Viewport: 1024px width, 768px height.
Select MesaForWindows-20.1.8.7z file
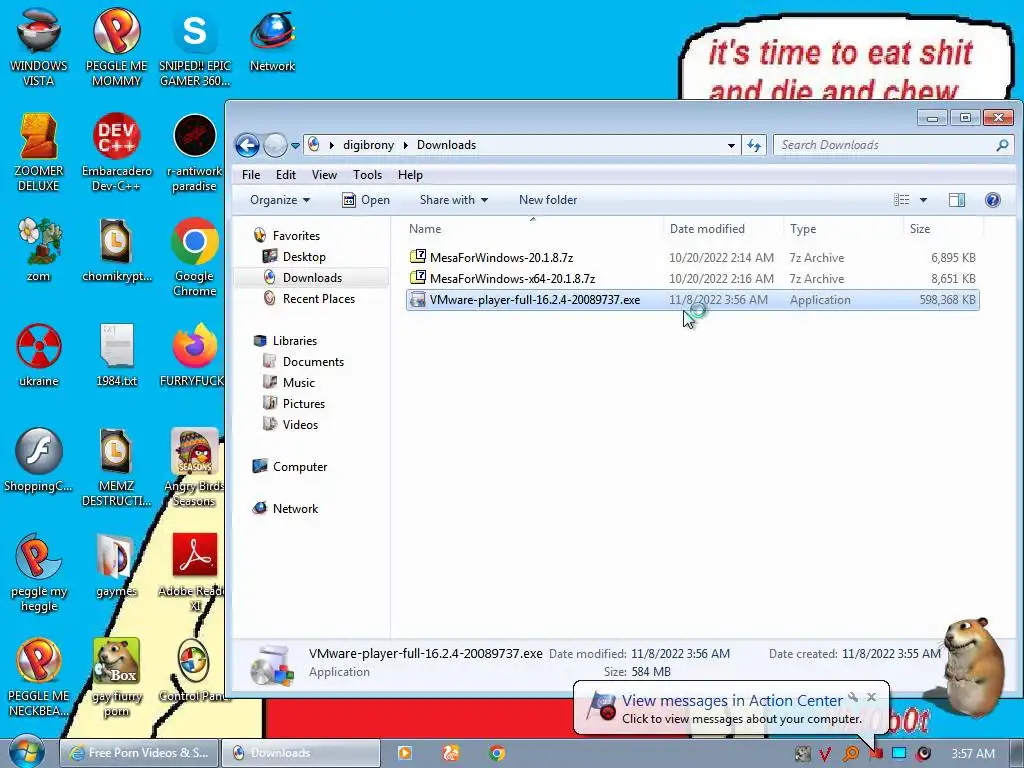coord(692,257)
